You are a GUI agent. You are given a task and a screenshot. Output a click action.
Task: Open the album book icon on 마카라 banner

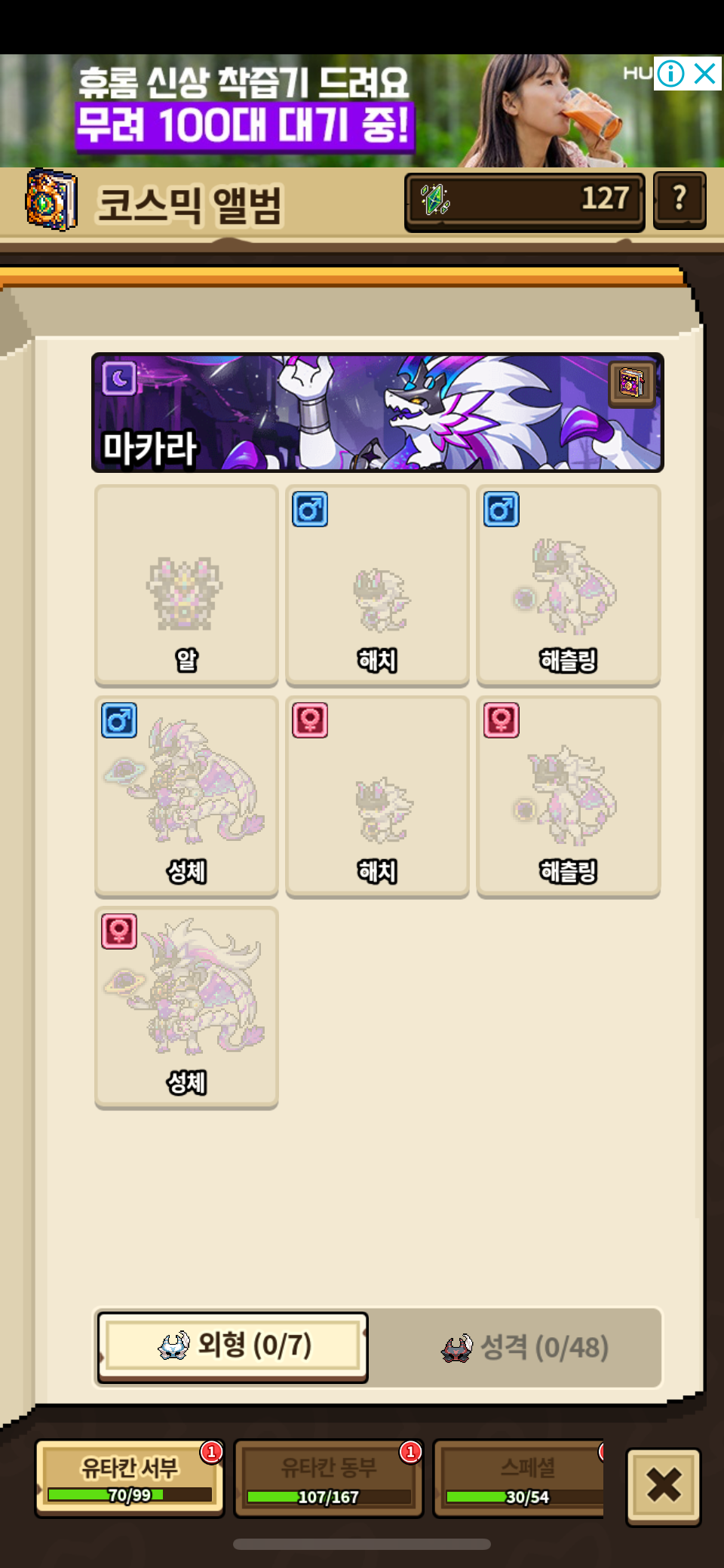pyautogui.click(x=631, y=382)
